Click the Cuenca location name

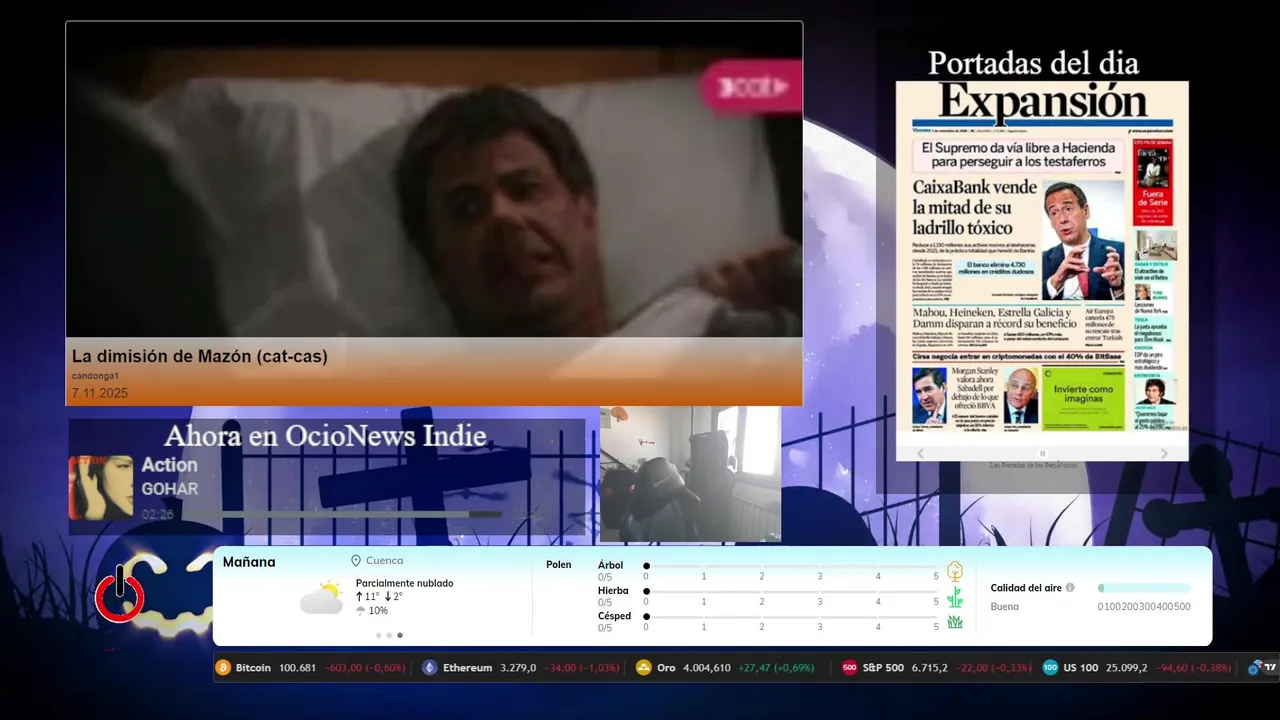tap(385, 561)
